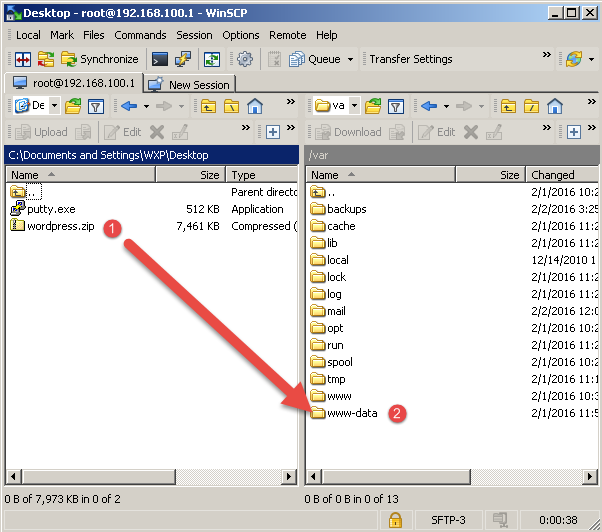The height and width of the screenshot is (532, 602).
Task: Click the Compare Directories toolbar icon
Action: click(x=23, y=59)
